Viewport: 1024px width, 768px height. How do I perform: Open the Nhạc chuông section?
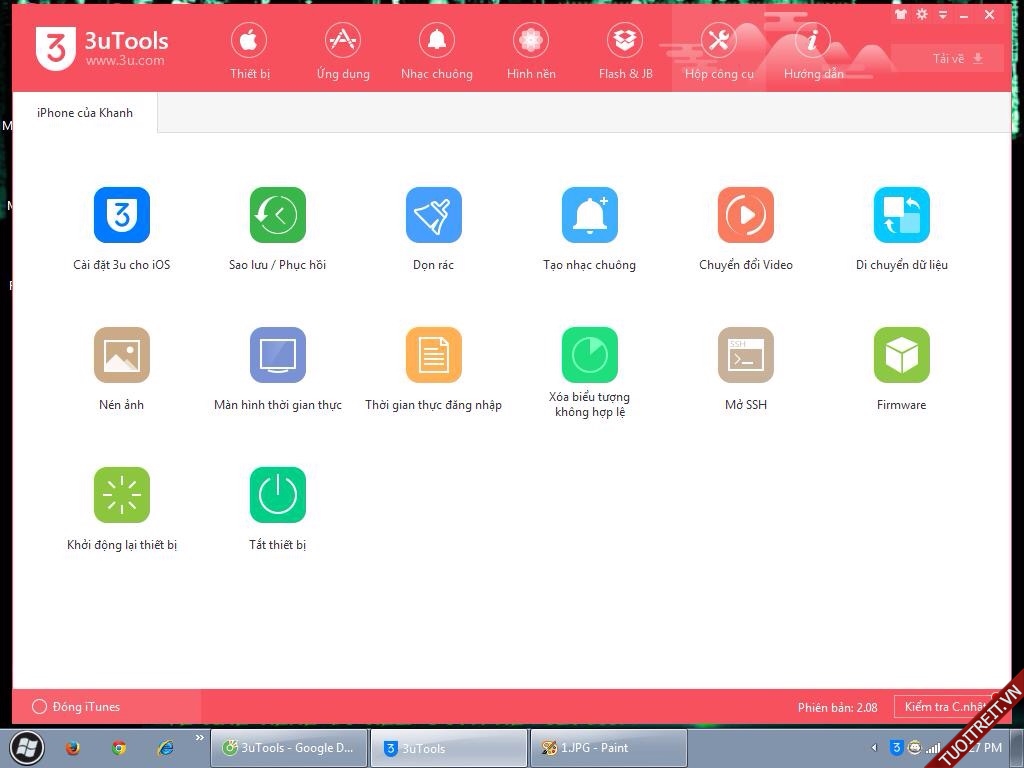click(436, 52)
